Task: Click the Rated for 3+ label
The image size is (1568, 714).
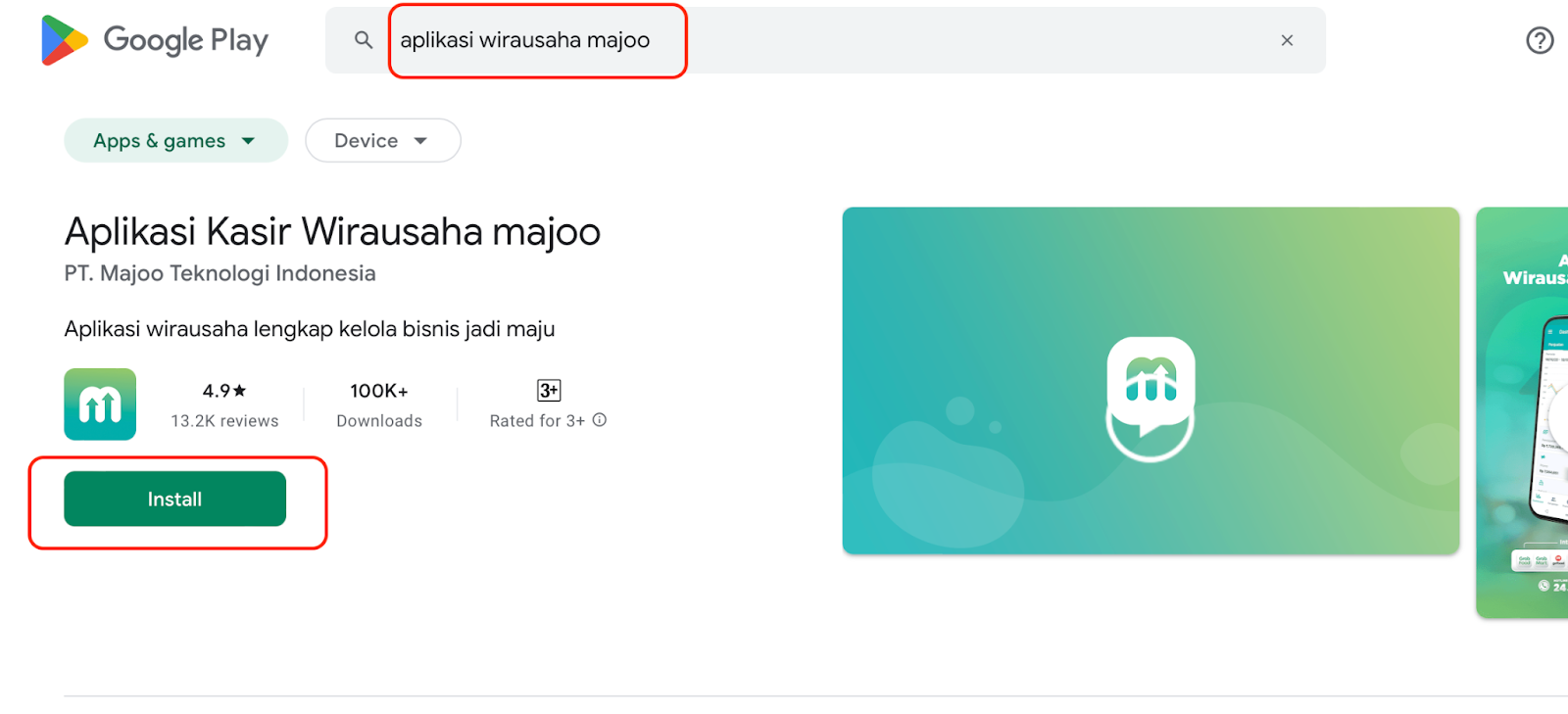Action: point(537,421)
